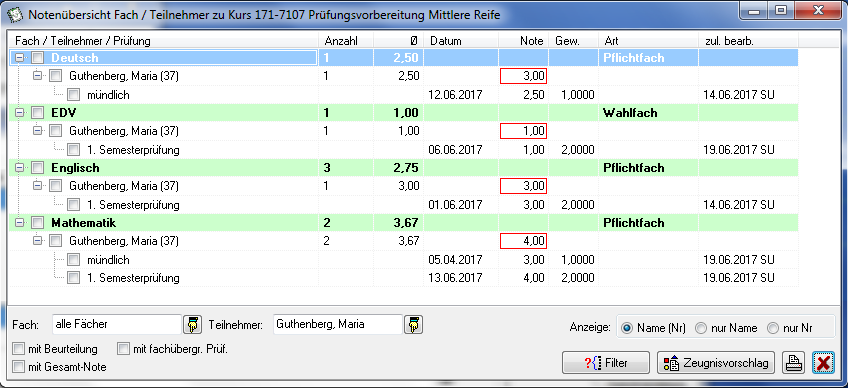Open the Teilnehmer picker hand icon
Screen dimensions: 848x388
(413, 325)
